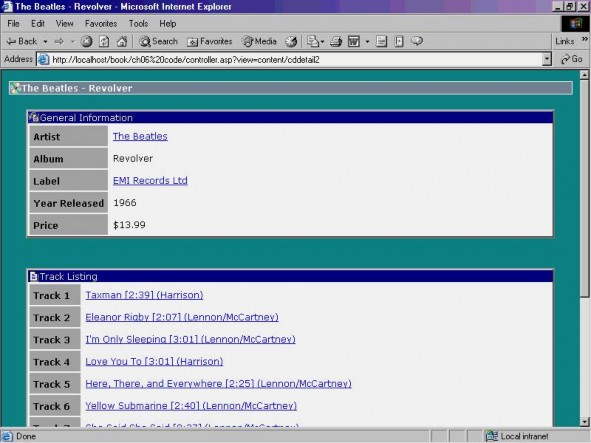Open the History icon in toolbar

(291, 41)
